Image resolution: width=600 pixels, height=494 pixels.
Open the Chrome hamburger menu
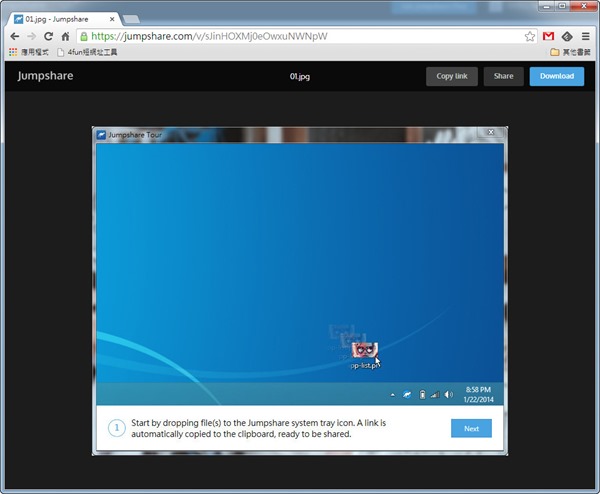coord(585,36)
